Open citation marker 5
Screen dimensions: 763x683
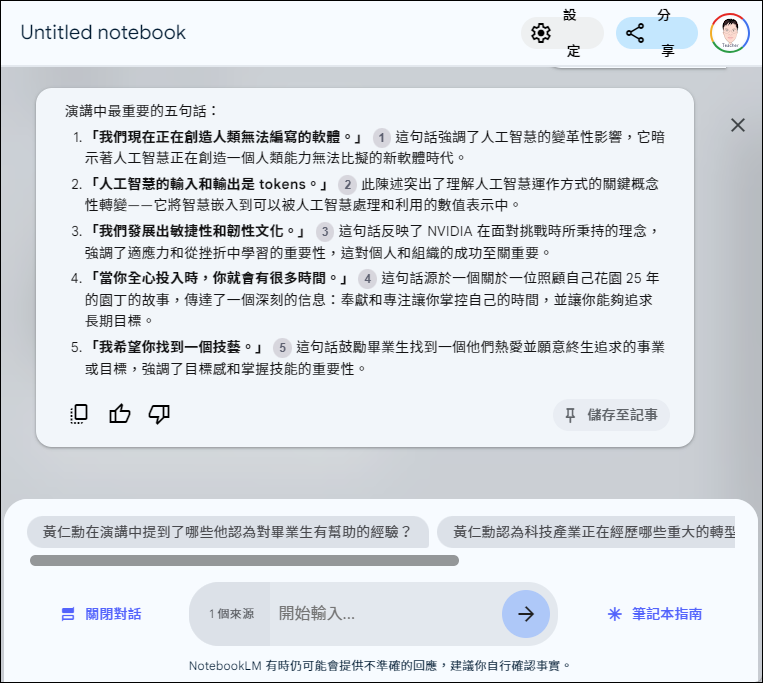coord(282,348)
